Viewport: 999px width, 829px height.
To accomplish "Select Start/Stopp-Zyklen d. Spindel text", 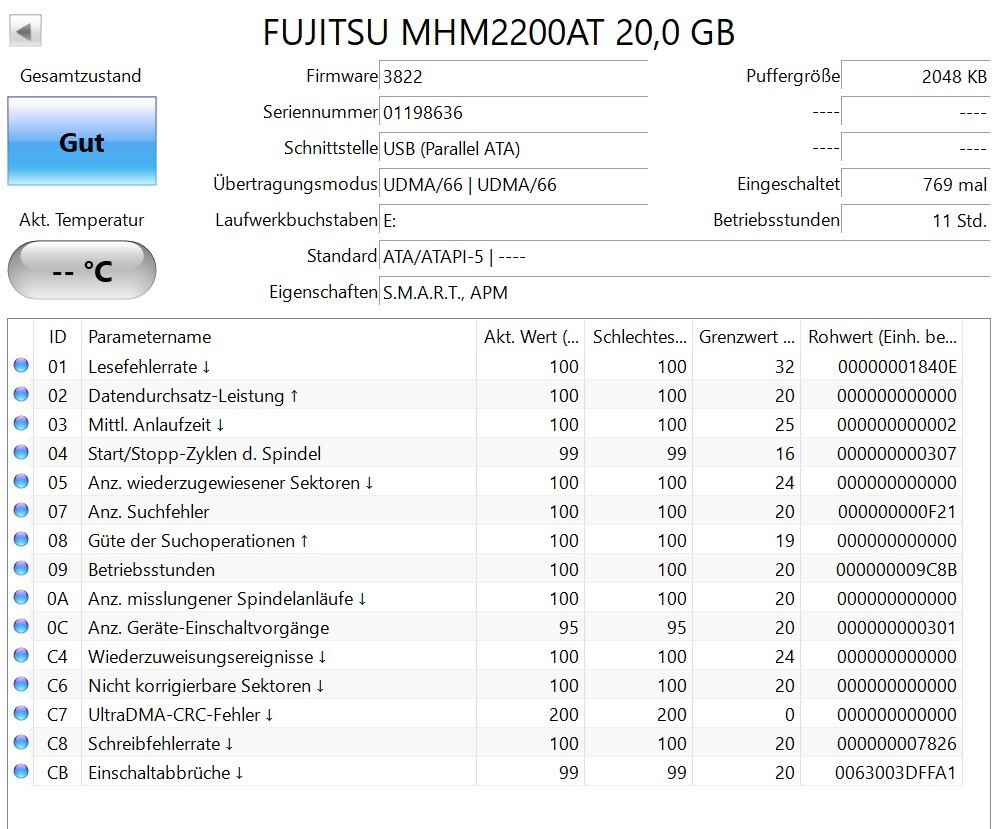I will [205, 454].
